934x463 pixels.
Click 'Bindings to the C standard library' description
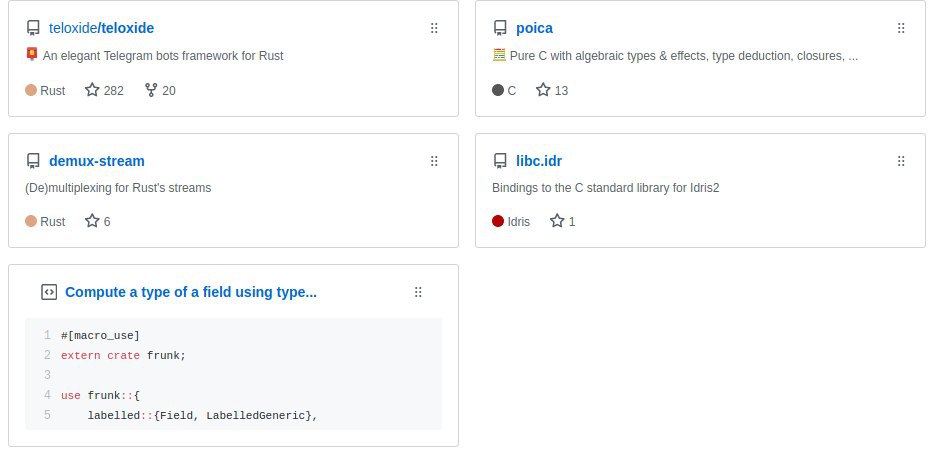pos(606,188)
